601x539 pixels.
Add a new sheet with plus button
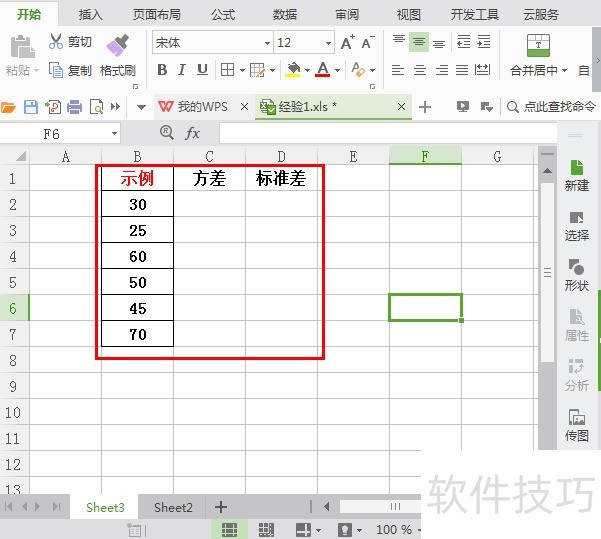(x=221, y=507)
